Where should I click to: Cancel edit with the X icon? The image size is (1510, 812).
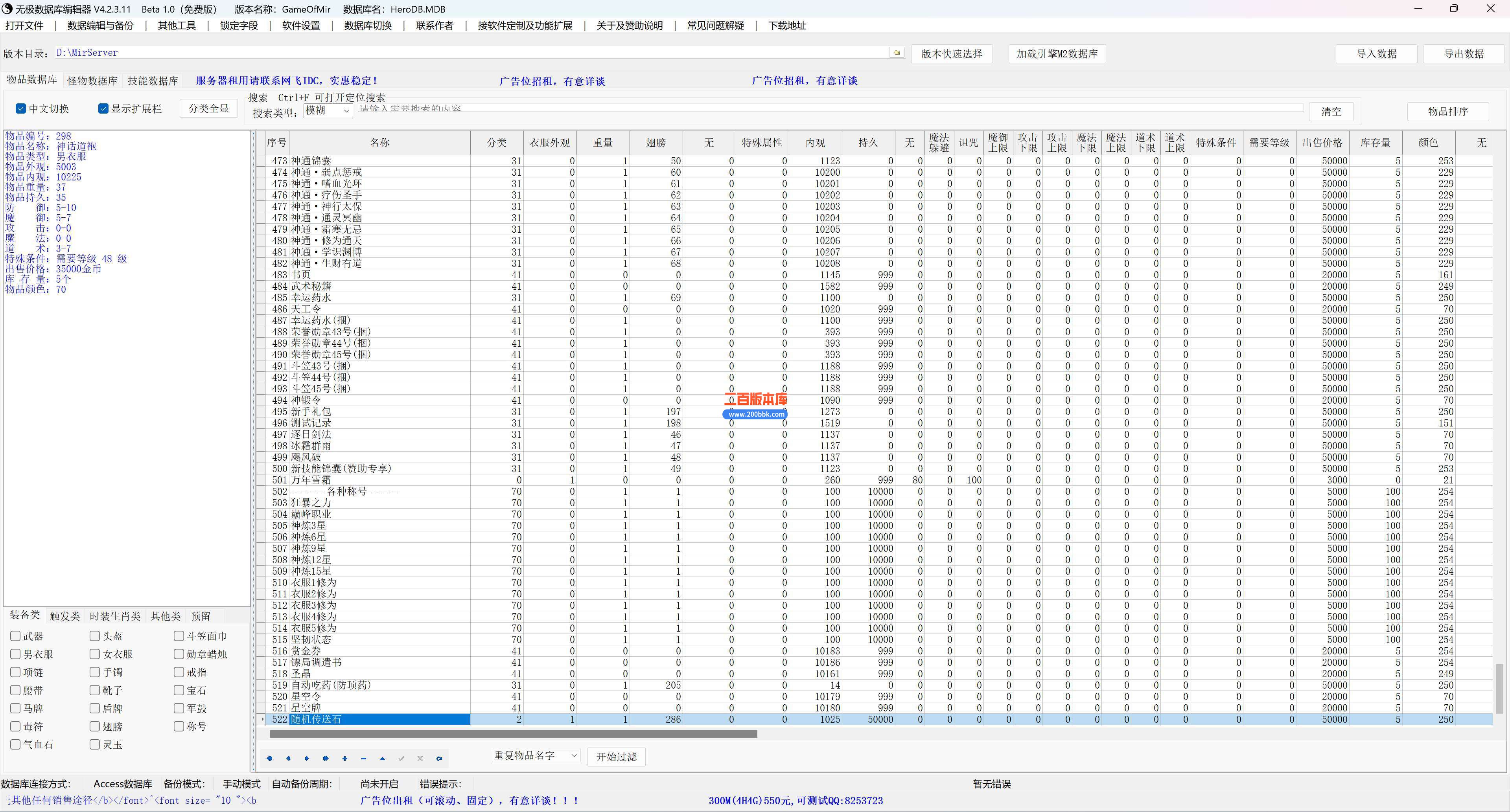[420, 758]
